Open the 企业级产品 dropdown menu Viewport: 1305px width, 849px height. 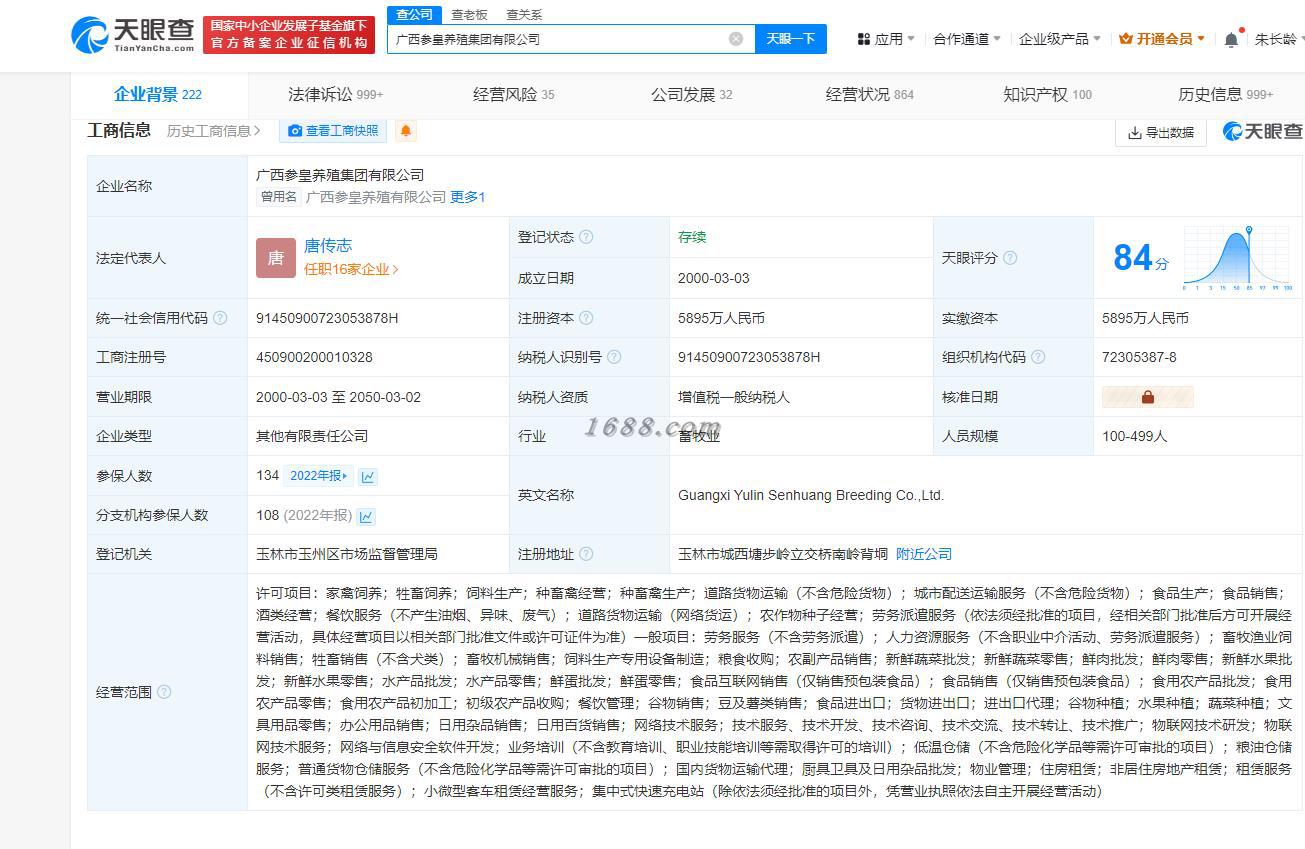point(1059,39)
